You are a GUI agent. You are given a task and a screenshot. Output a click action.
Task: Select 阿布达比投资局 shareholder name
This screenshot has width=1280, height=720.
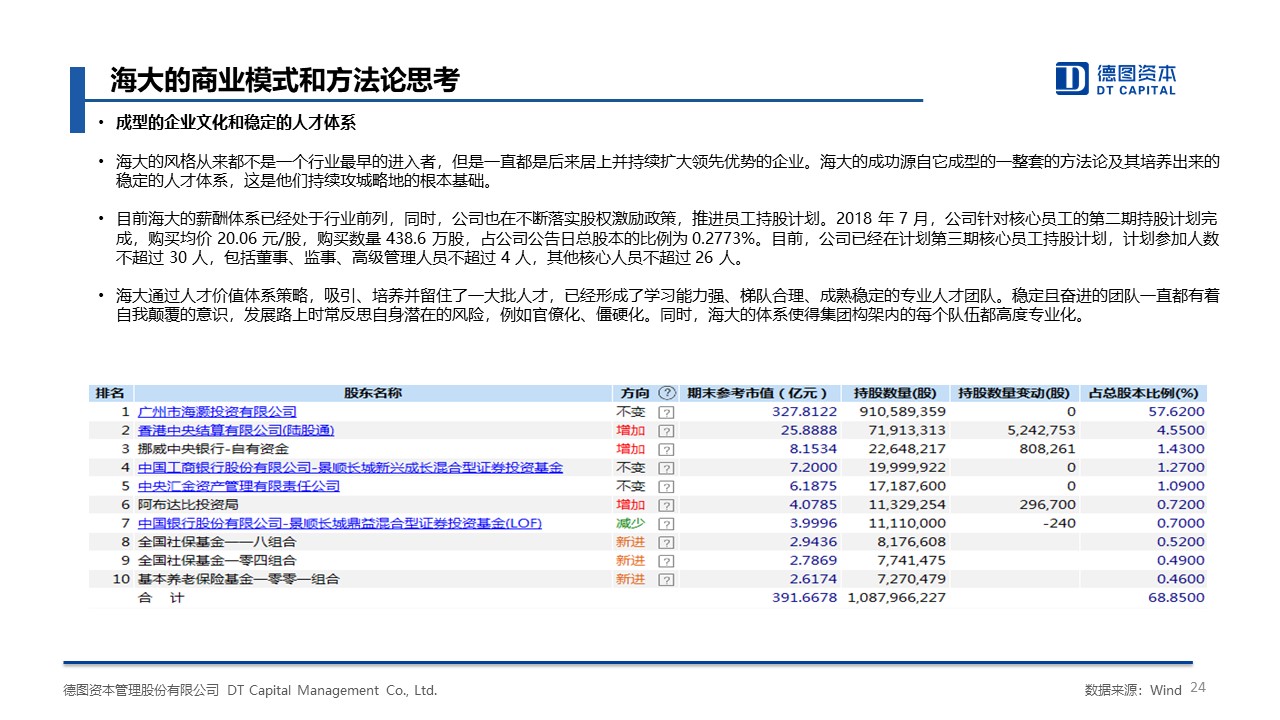coord(187,505)
